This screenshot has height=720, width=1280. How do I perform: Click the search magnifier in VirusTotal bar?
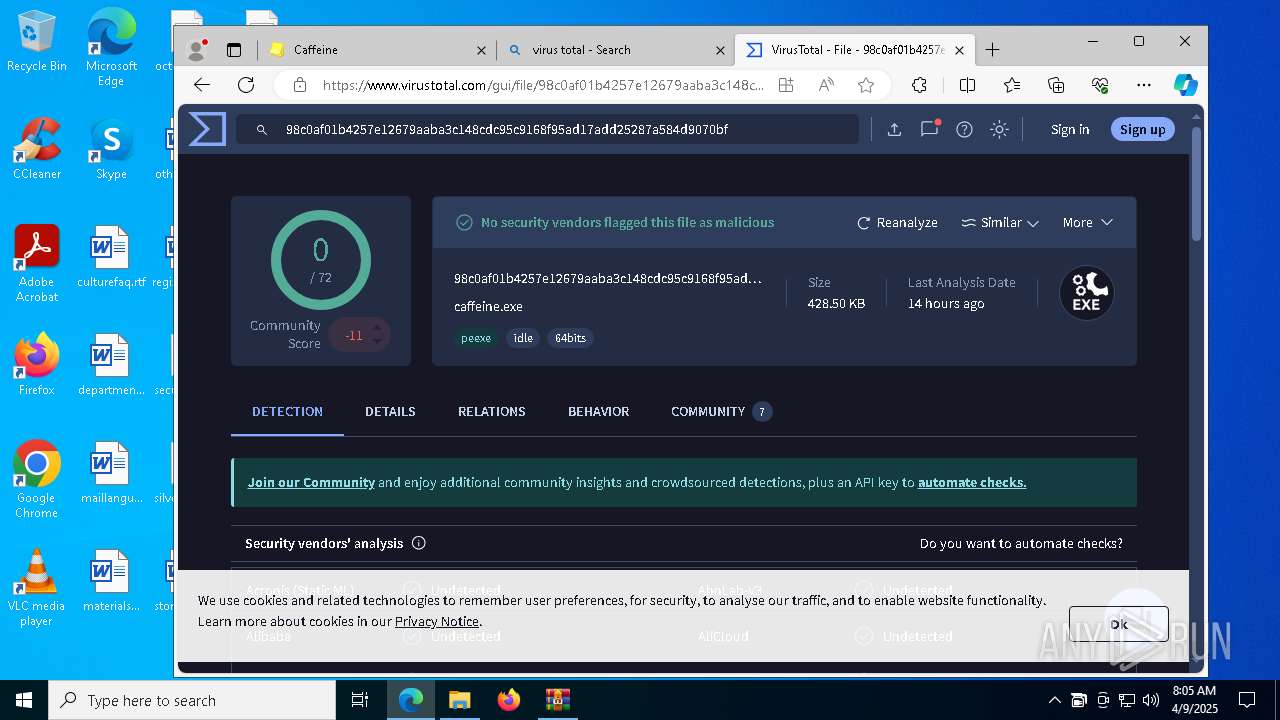[262, 130]
